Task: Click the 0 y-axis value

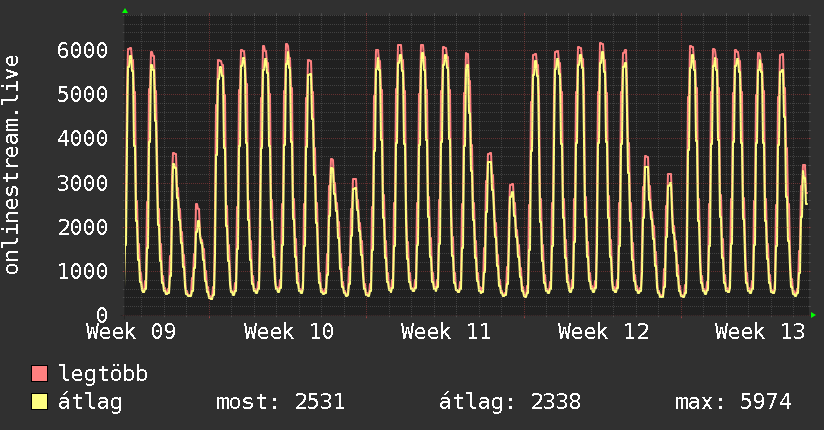Action: [102, 315]
